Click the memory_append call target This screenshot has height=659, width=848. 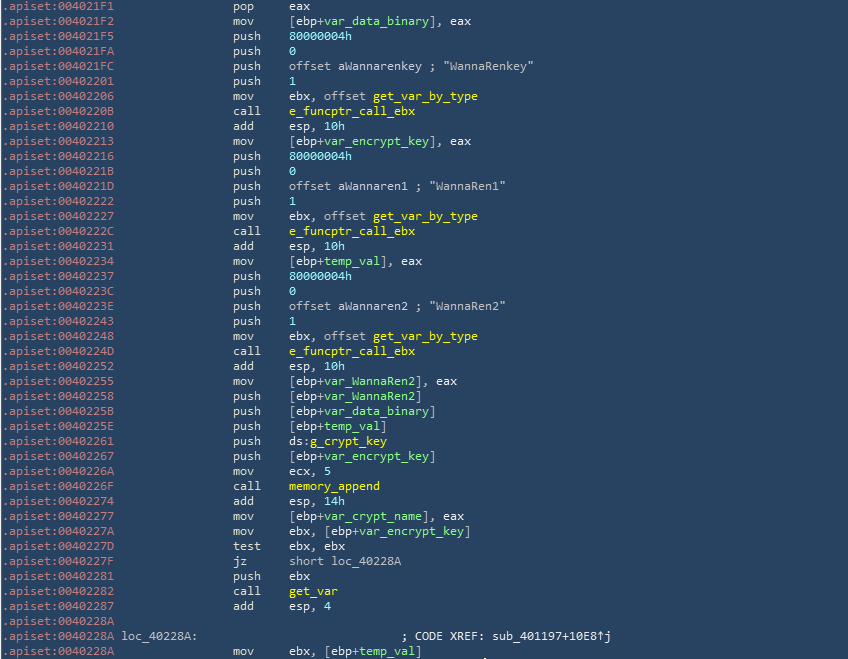(x=334, y=486)
